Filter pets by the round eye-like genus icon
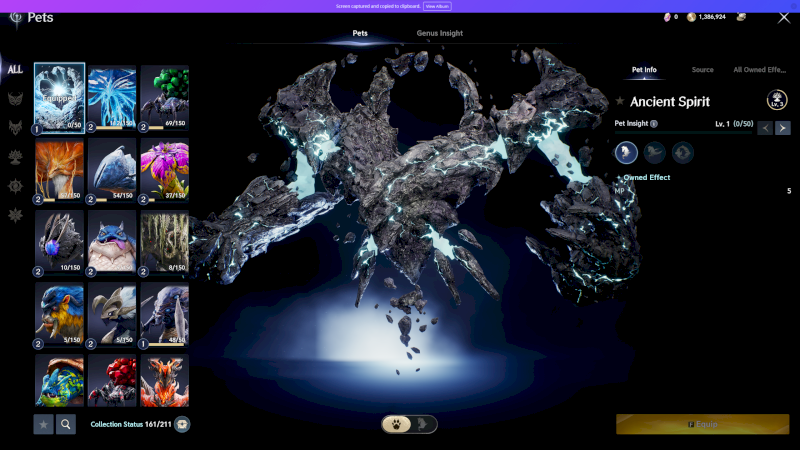Viewport: 800px width, 450px height. (x=15, y=186)
